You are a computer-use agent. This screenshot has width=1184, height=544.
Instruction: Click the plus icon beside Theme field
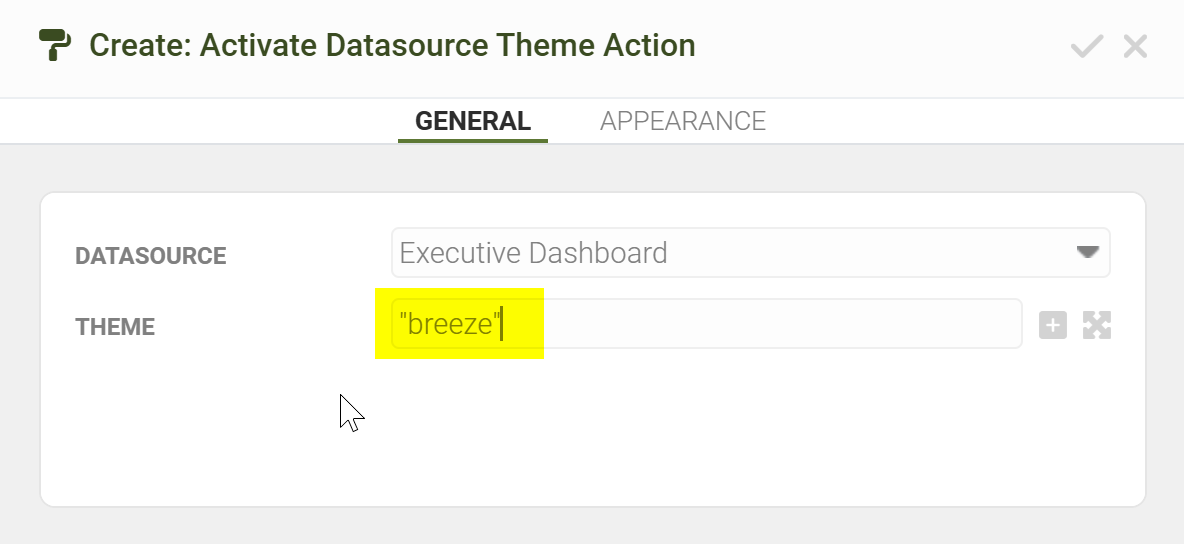[x=1053, y=325]
